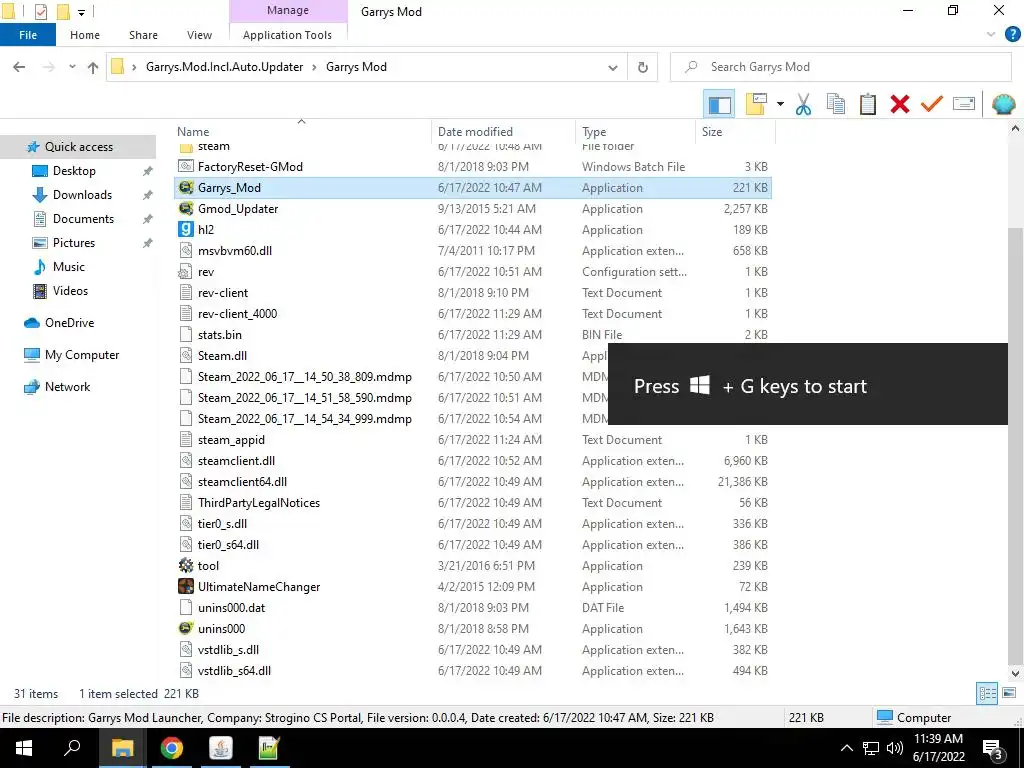Image resolution: width=1024 pixels, height=768 pixels.
Task: Open Music in navigation pane
Action: coord(69,267)
